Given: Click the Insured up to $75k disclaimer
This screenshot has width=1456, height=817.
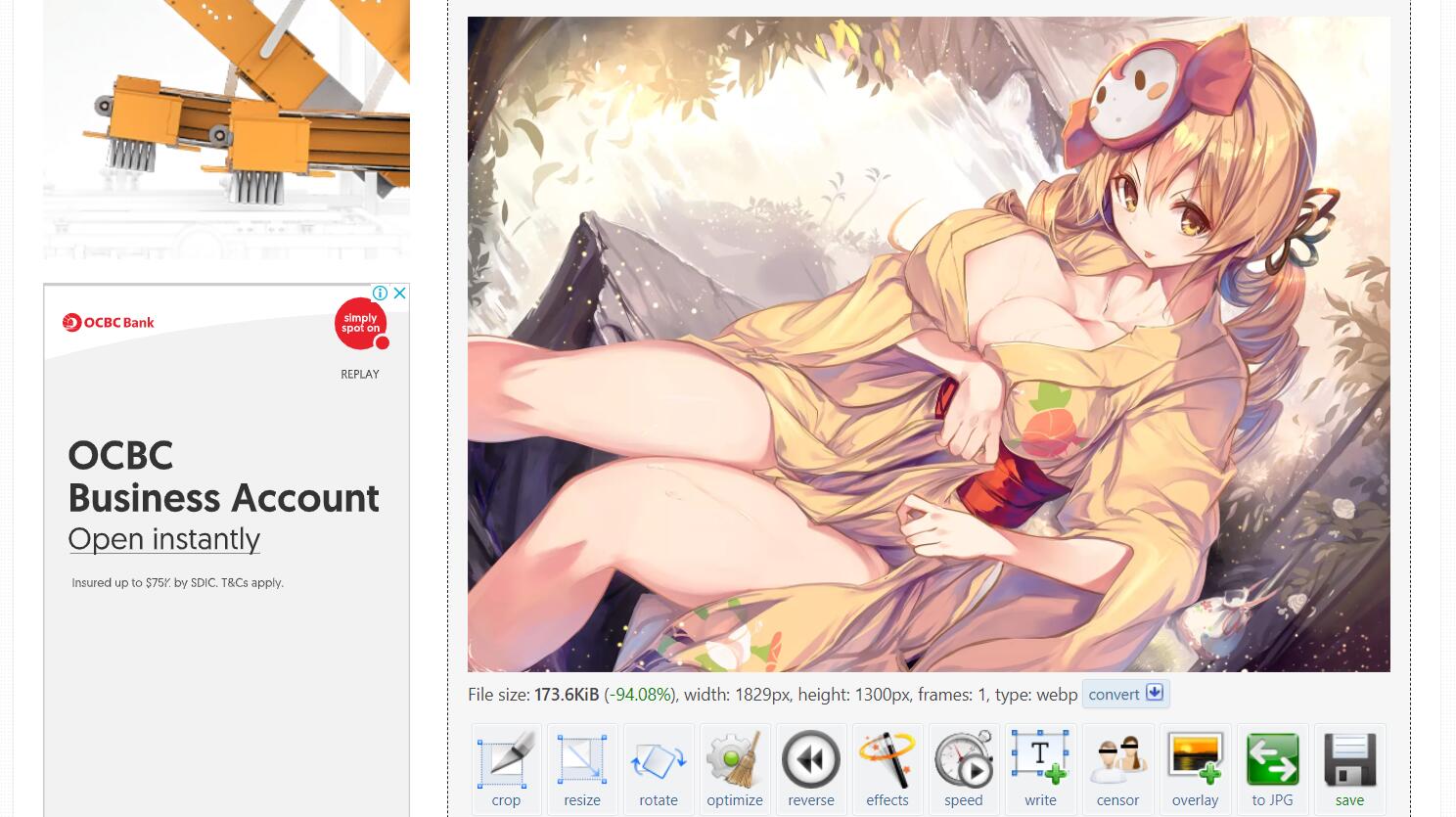Looking at the screenshot, I should click(x=177, y=582).
